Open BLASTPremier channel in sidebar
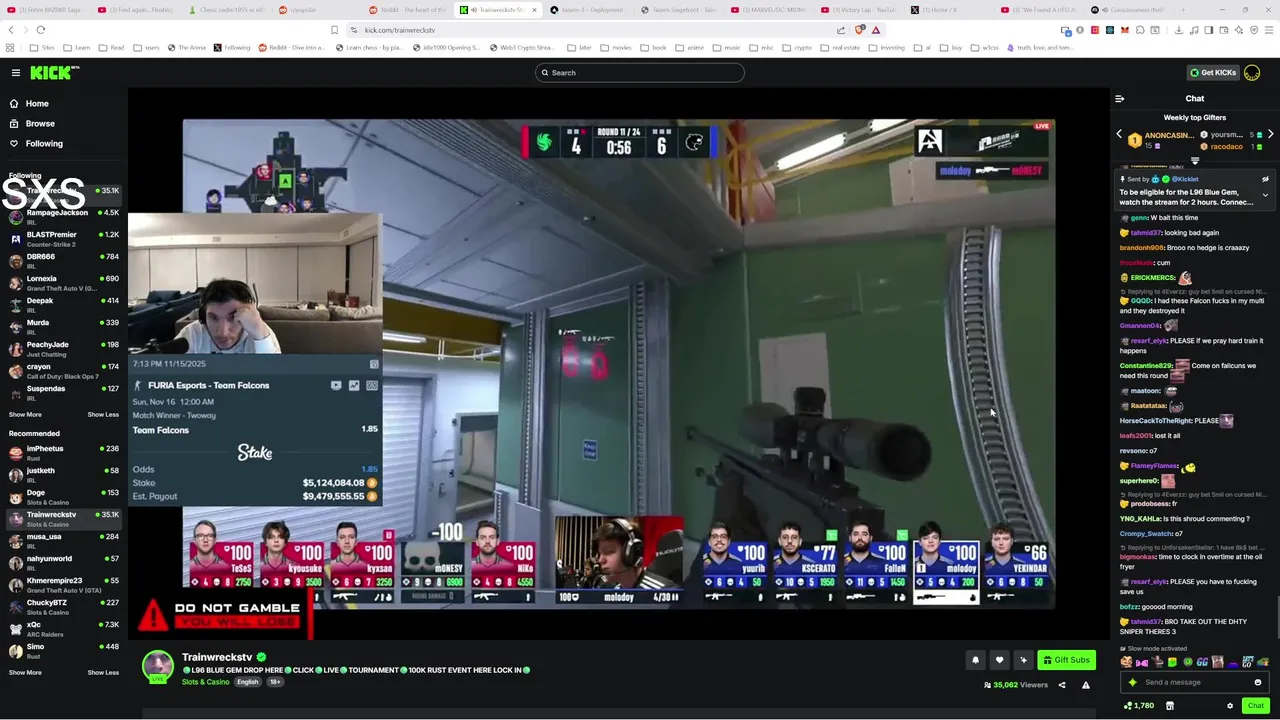The width and height of the screenshot is (1280, 720). coord(64,238)
